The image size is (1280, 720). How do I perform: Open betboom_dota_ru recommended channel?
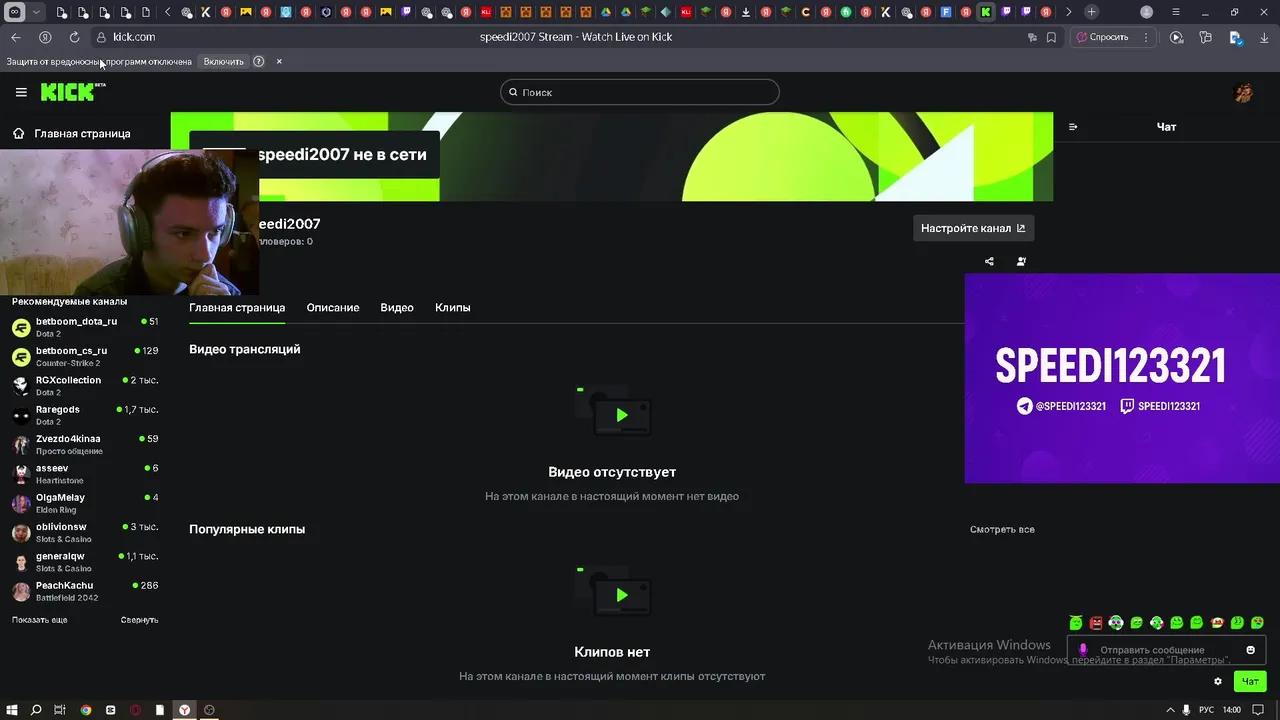[x=85, y=327]
